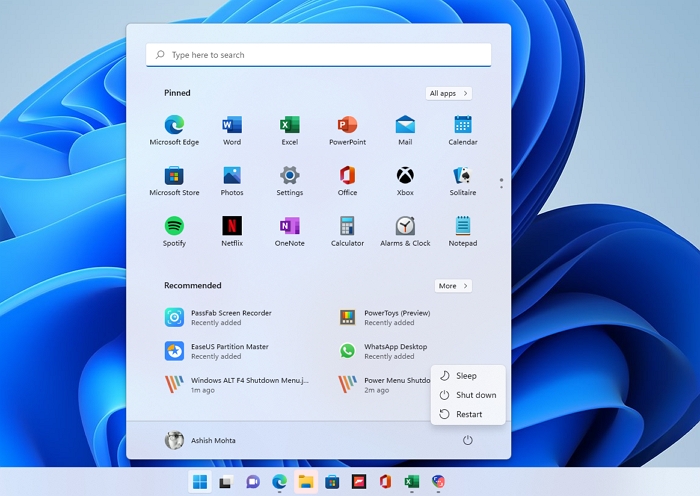Launch Alarms & Clock
Screen dimensions: 700x496
[x=405, y=231]
